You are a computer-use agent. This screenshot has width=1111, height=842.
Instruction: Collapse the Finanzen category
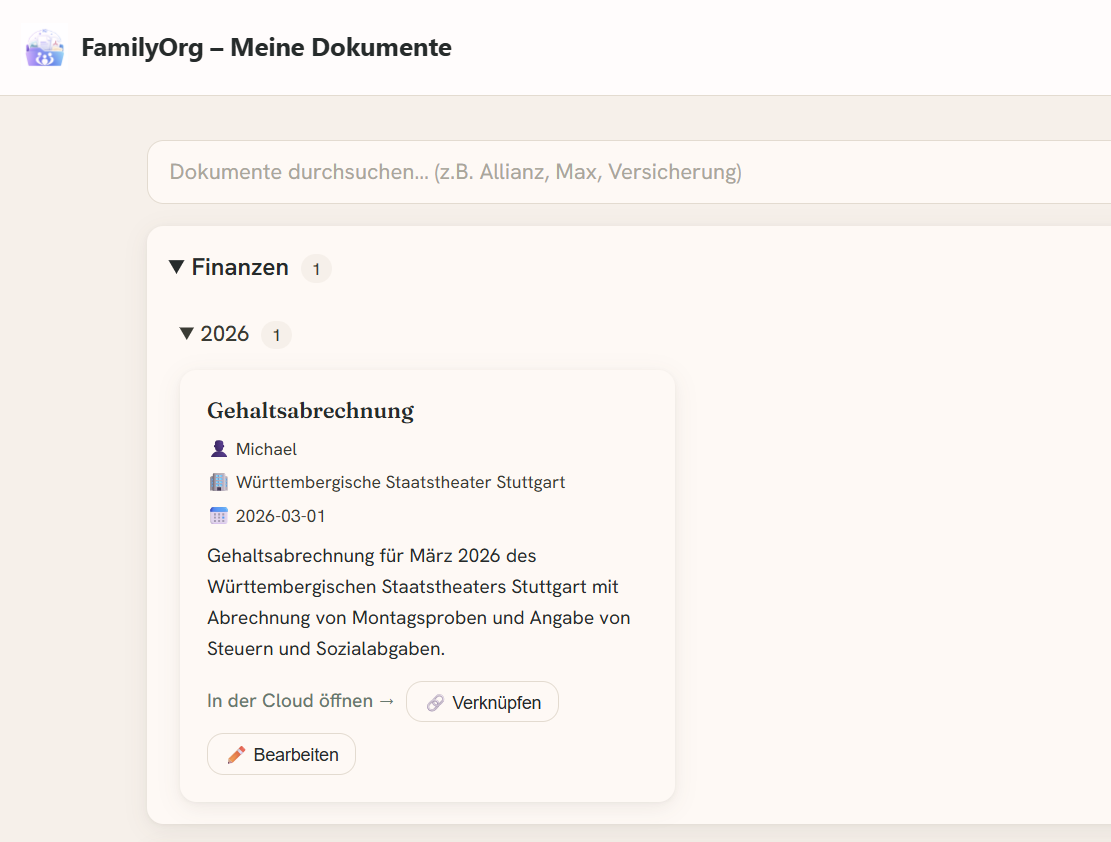(x=176, y=267)
